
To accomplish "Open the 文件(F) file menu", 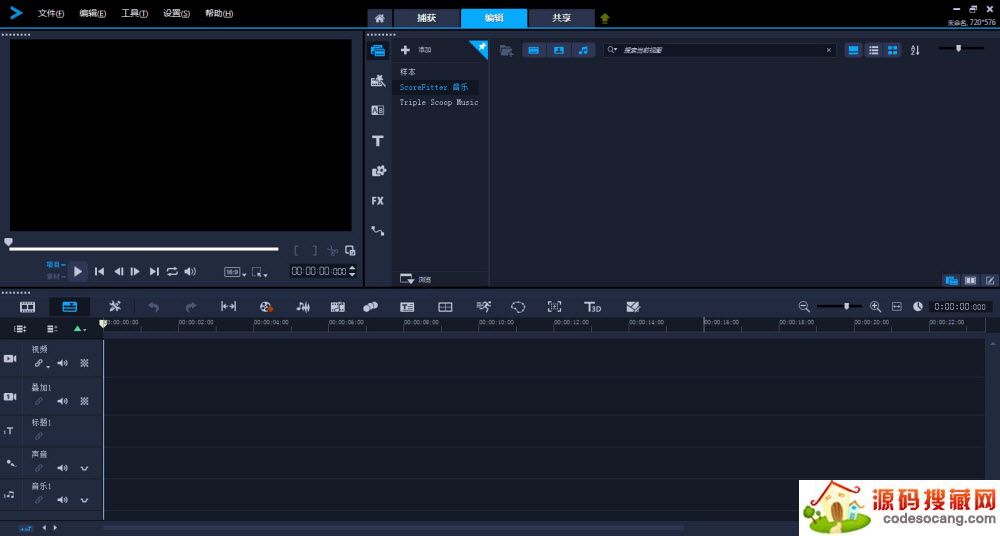I will [50, 14].
